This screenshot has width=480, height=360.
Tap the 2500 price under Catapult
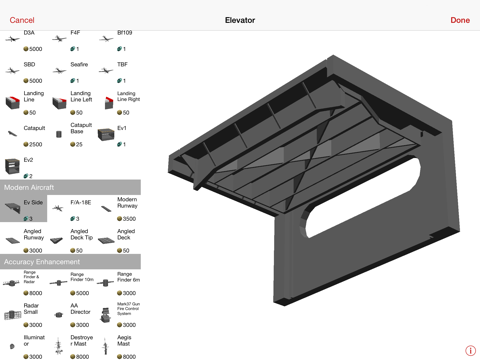[x=33, y=144]
